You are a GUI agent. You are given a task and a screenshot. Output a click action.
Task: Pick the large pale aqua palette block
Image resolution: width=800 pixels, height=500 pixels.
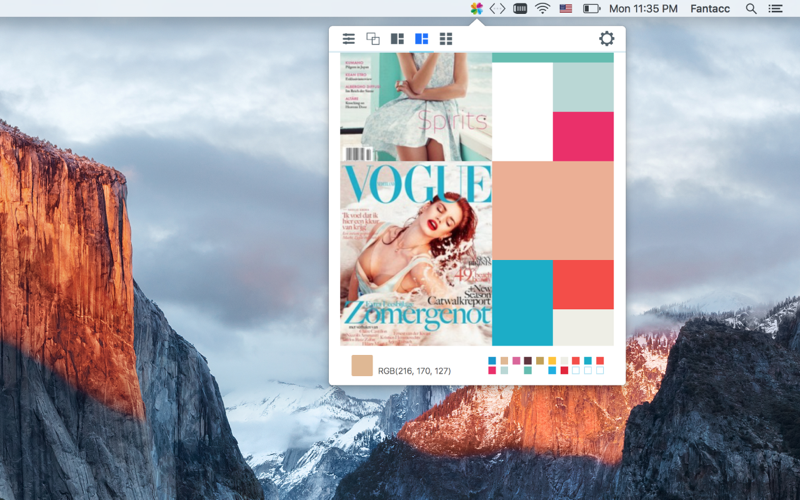pyautogui.click(x=583, y=87)
